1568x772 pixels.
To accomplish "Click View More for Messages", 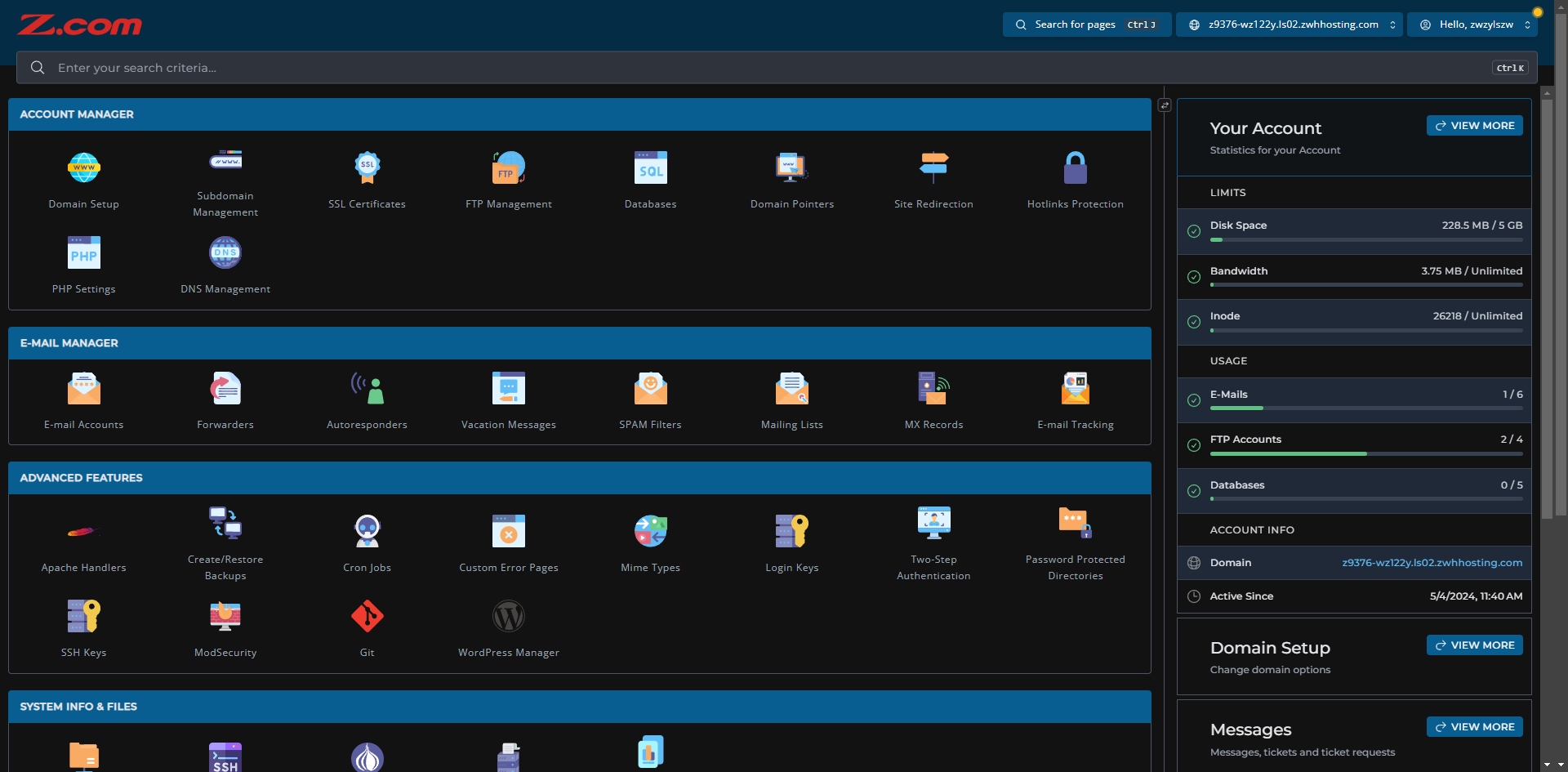I will click(1475, 727).
